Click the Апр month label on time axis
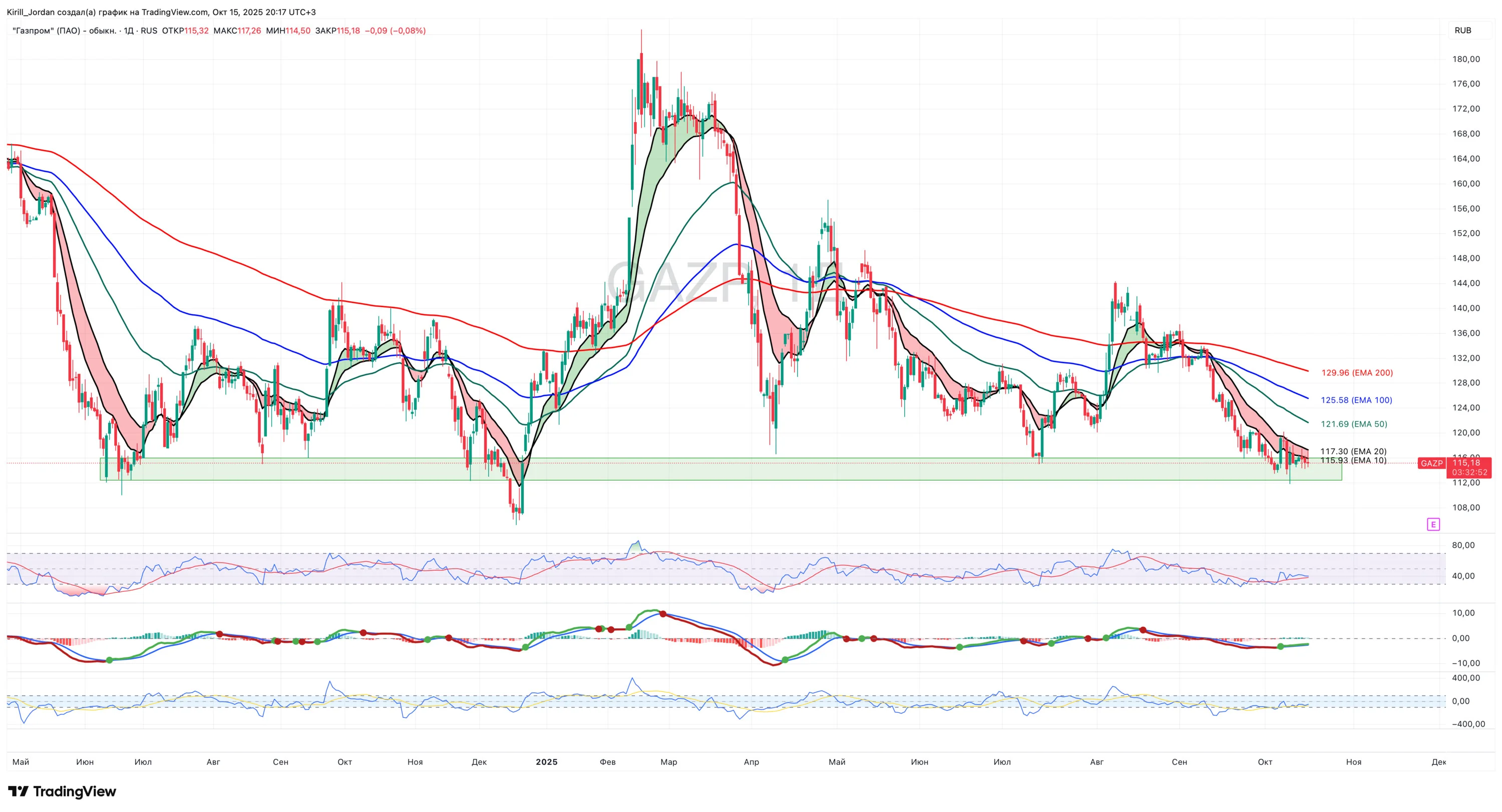 [x=752, y=762]
